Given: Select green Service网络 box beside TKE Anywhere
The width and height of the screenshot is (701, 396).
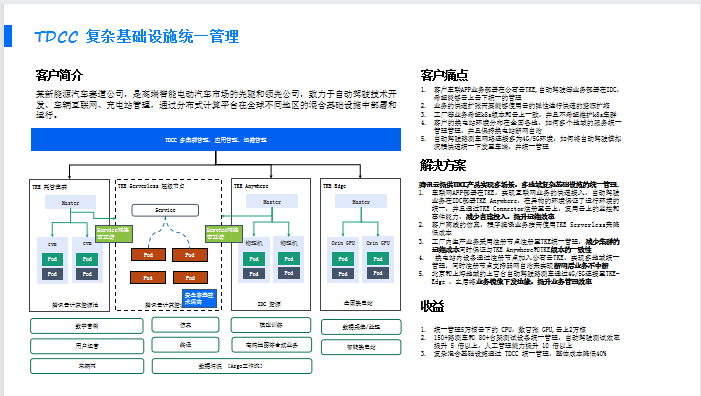Looking at the screenshot, I should point(224,233).
